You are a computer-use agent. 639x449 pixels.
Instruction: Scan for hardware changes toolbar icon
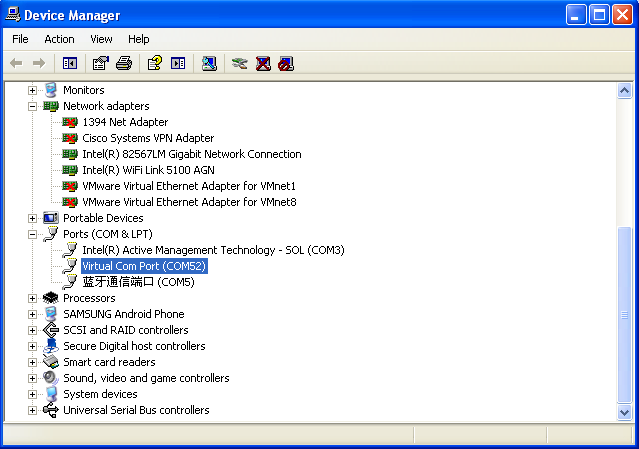tap(209, 63)
